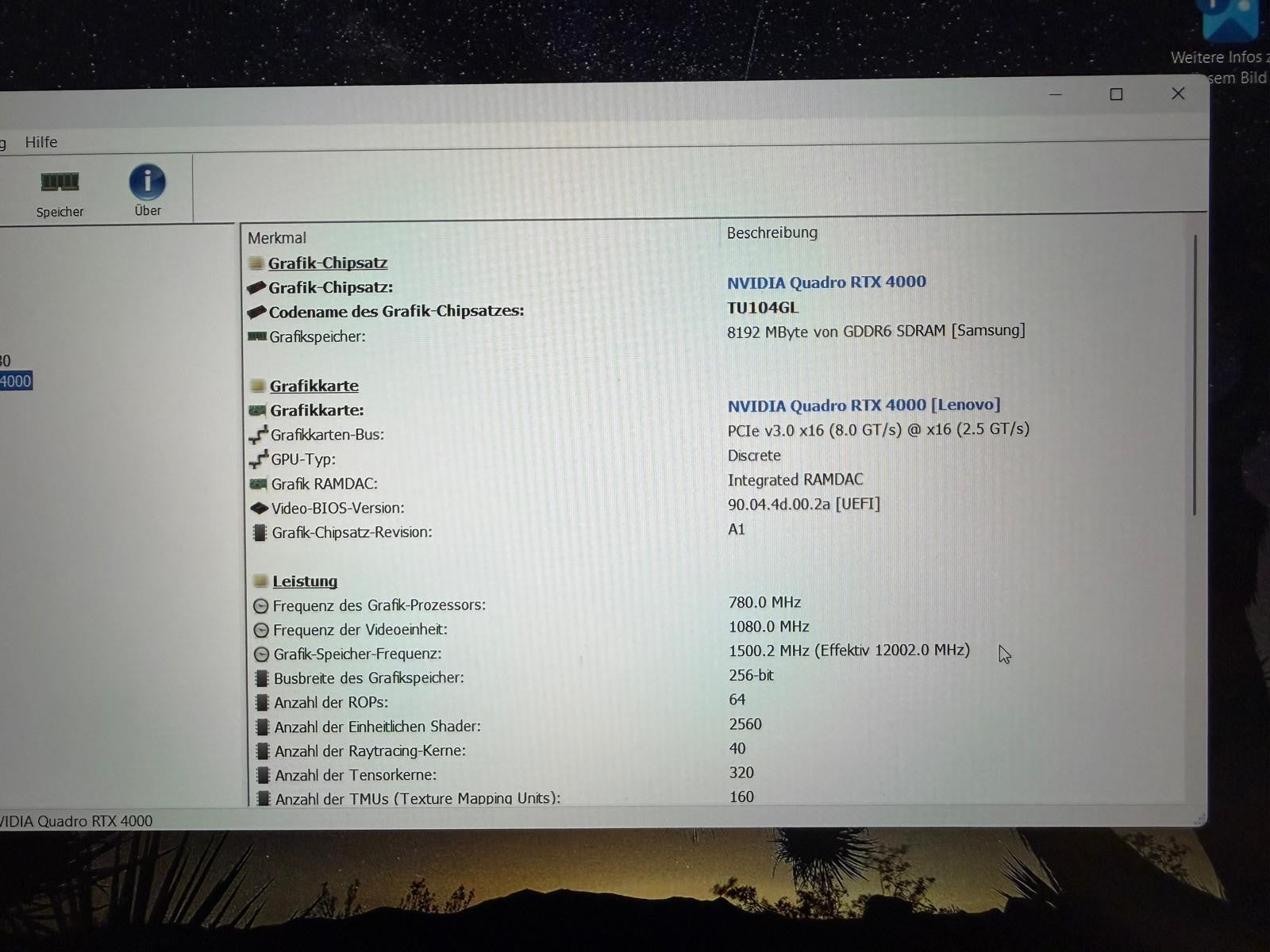Select the 2560 shader count value
Image resolution: width=1270 pixels, height=952 pixels.
[745, 724]
